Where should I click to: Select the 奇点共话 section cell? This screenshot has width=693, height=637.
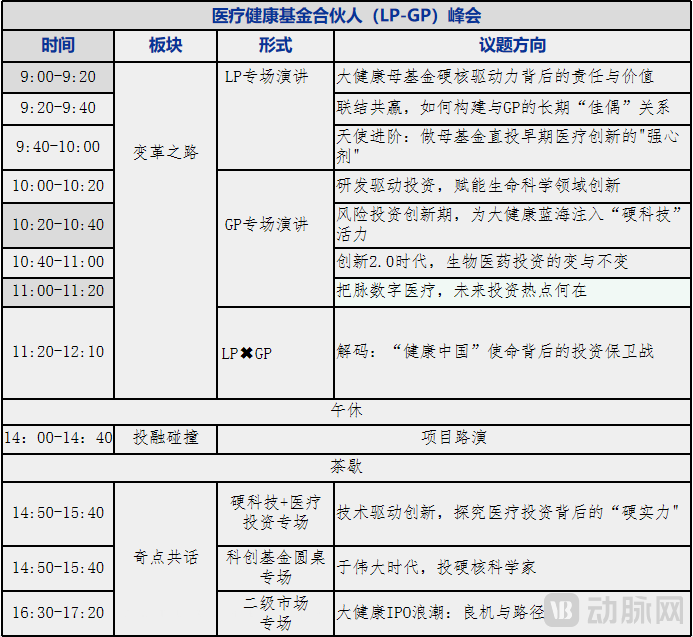(166, 556)
